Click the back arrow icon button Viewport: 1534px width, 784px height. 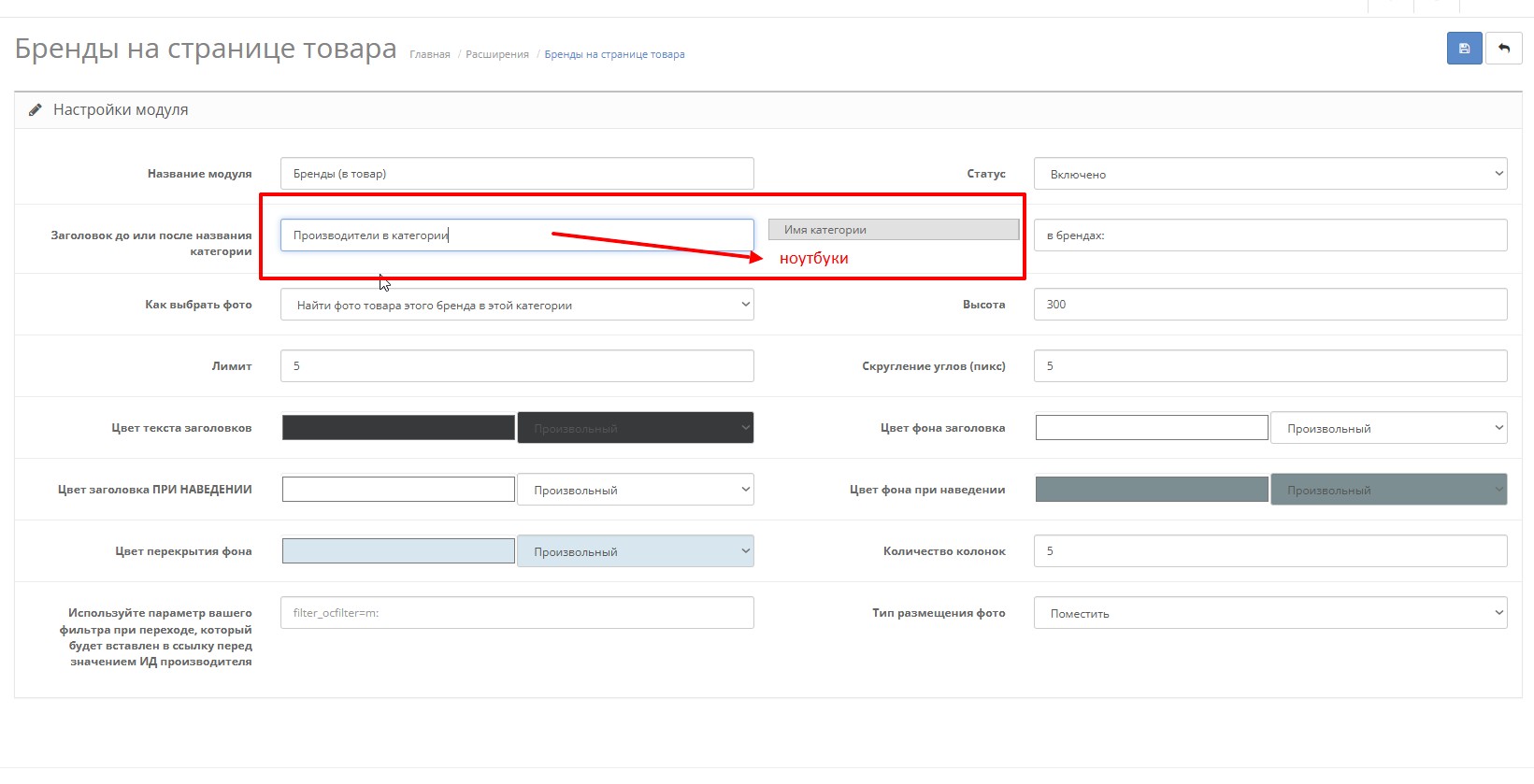point(1504,49)
